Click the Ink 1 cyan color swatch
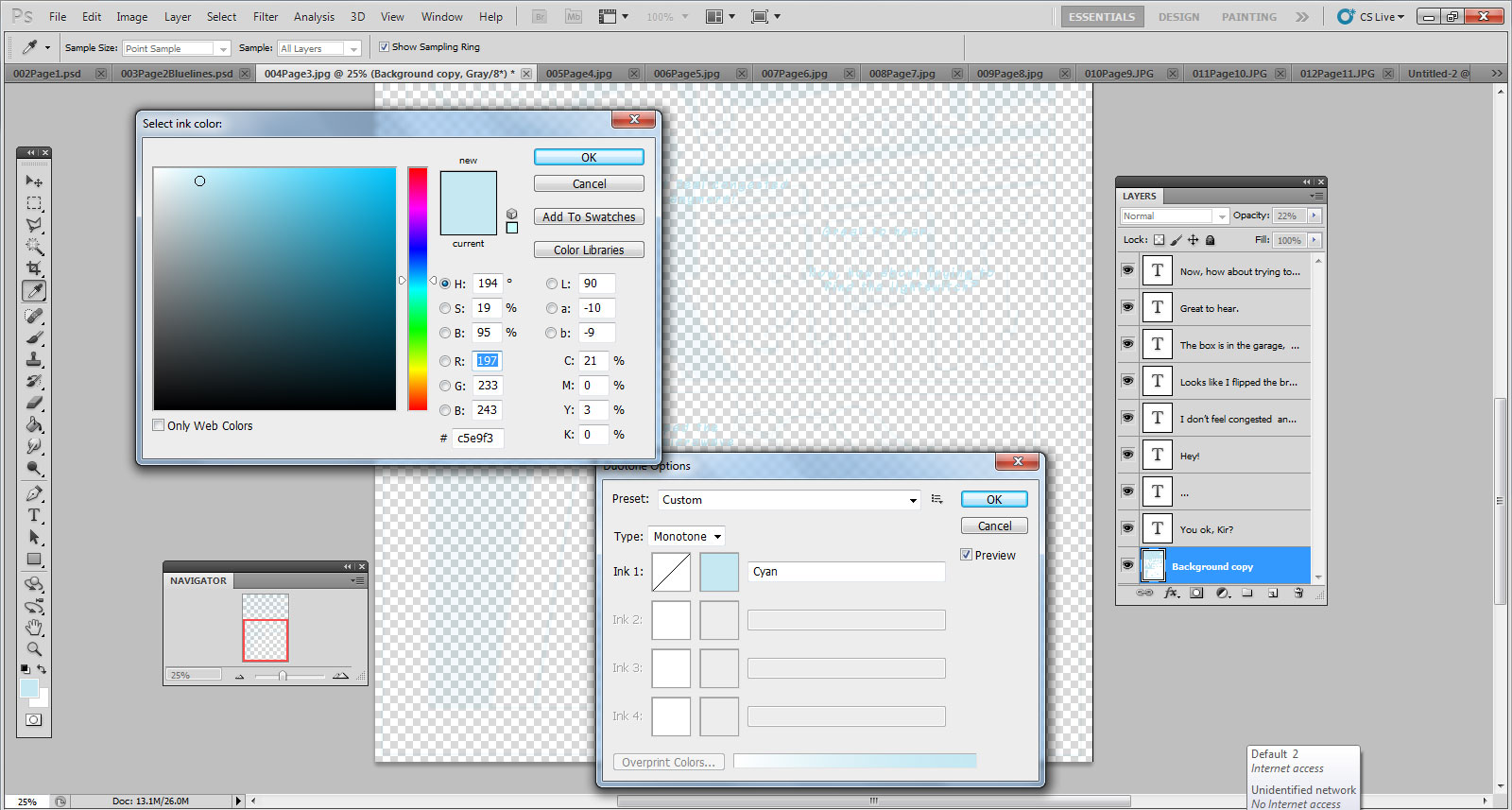 719,572
